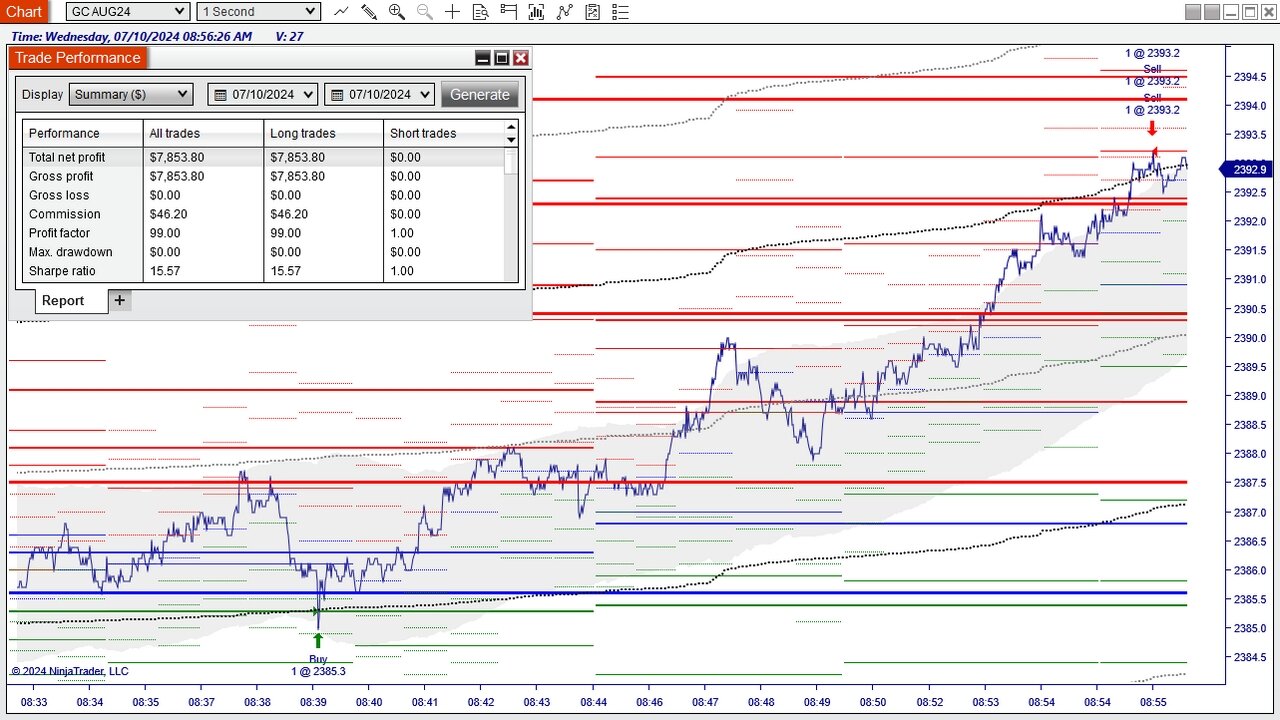This screenshot has height=720, width=1280.
Task: Open the 1 Second interval dropdown
Action: 257,12
